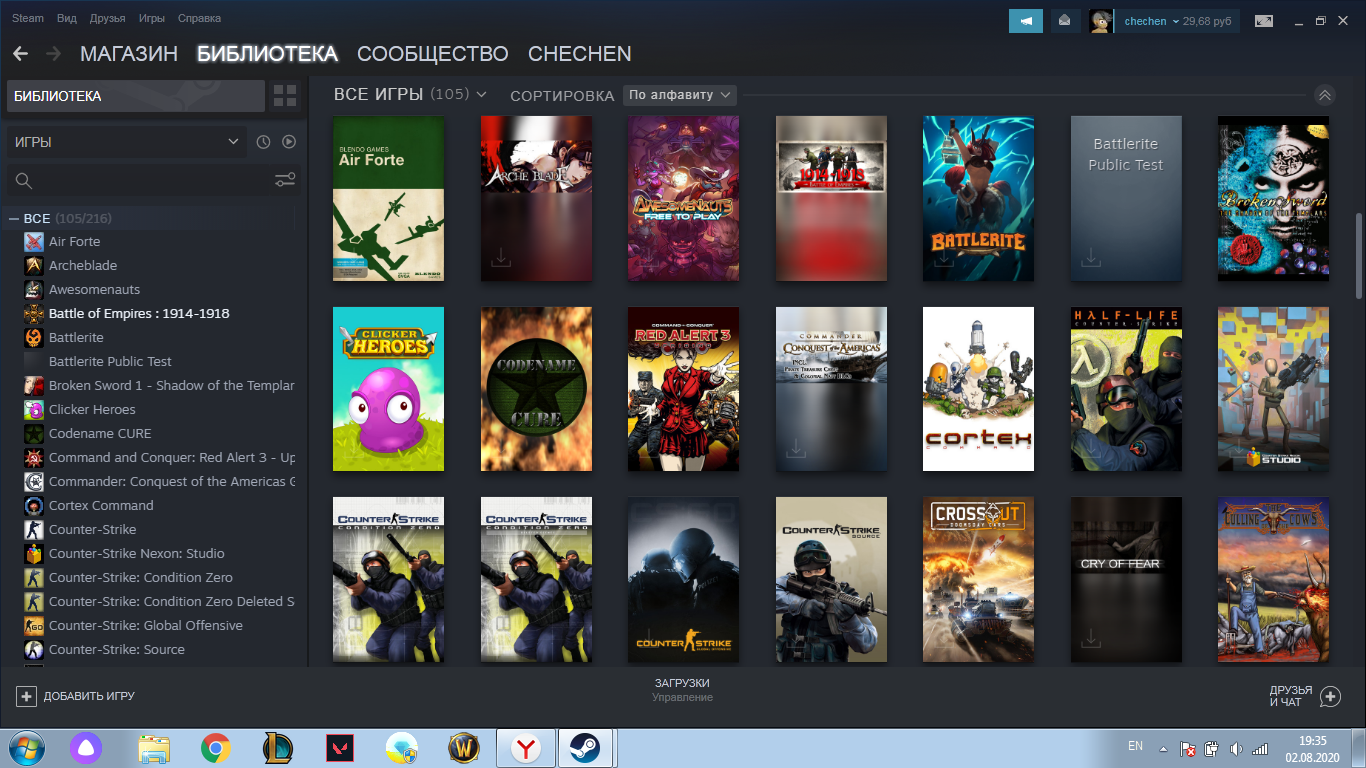This screenshot has width=1366, height=768.
Task: Go to the МАГАЗИН tab
Action: click(129, 54)
